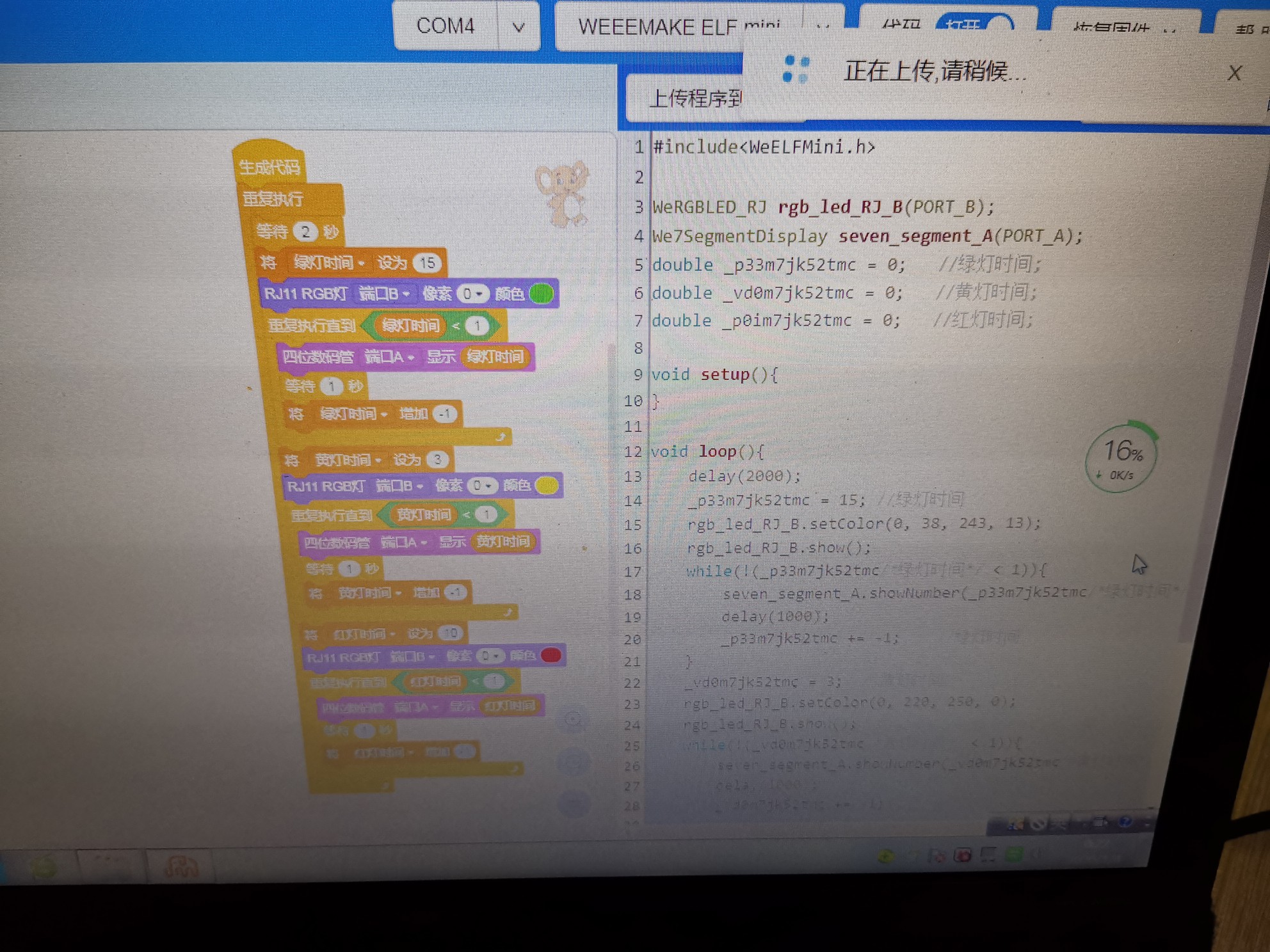This screenshot has width=1270, height=952.
Task: Open the 端口A dropdown on first 四位数码管 block
Action: (x=389, y=356)
